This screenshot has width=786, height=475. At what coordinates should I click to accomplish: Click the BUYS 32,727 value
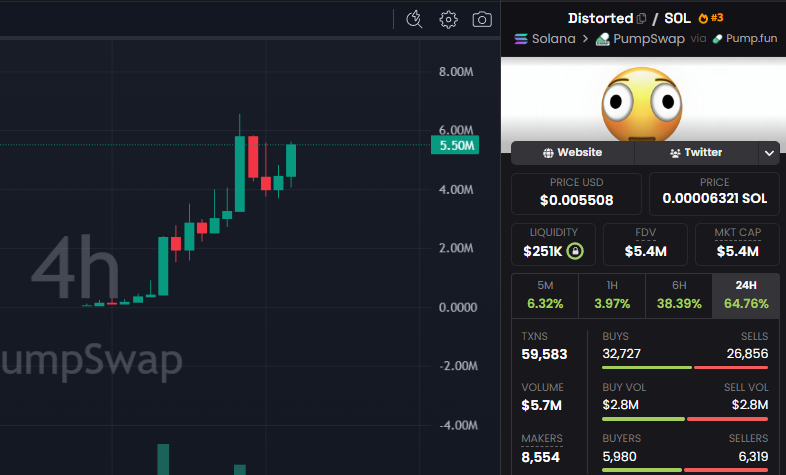(x=622, y=354)
